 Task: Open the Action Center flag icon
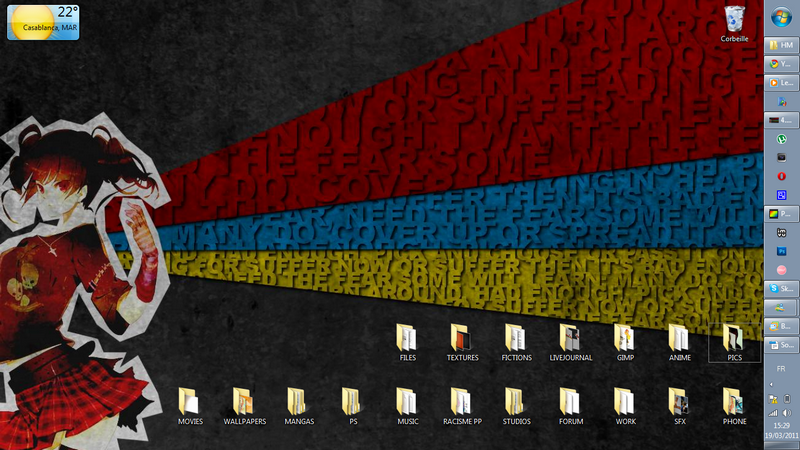coord(773,399)
